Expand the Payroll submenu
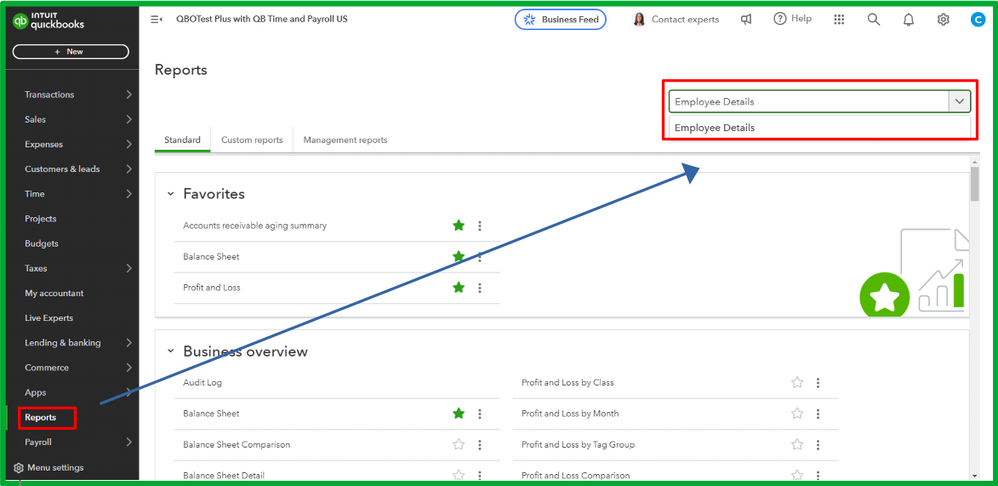 click(129, 442)
